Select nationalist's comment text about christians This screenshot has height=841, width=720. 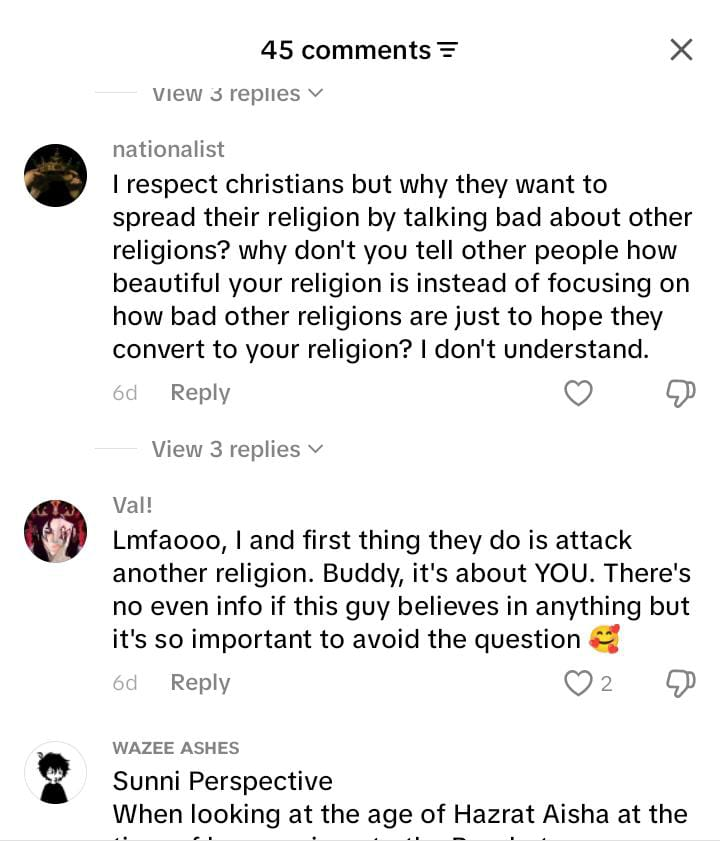pos(402,267)
